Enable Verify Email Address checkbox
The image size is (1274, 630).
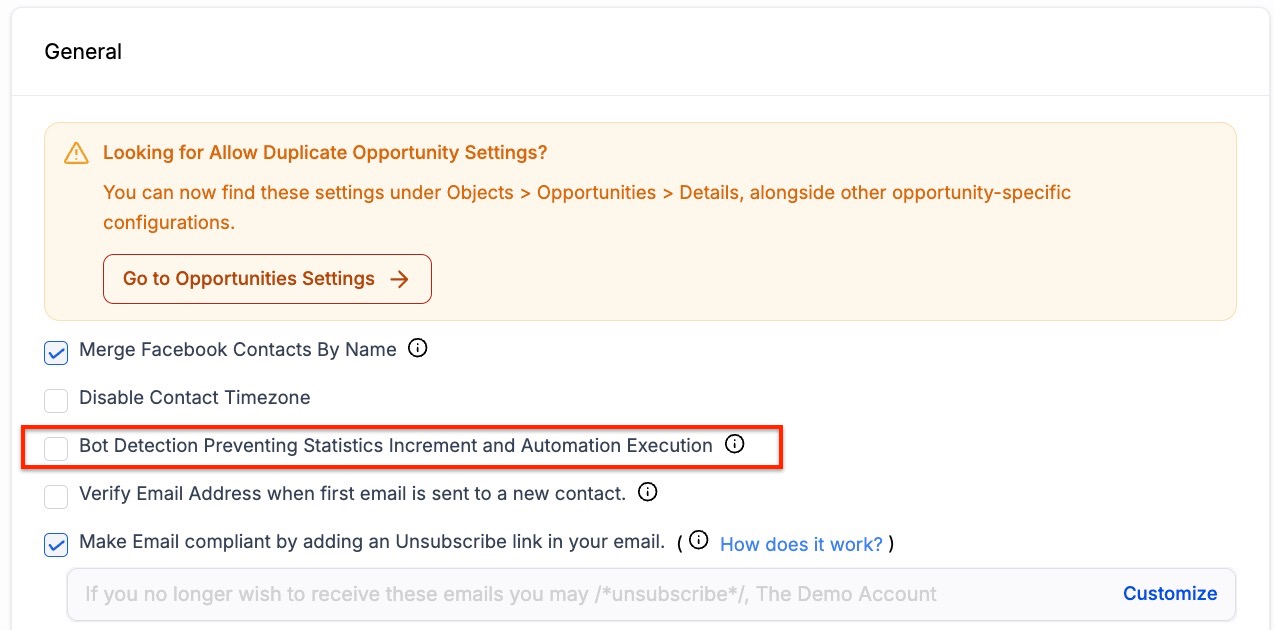(x=56, y=496)
